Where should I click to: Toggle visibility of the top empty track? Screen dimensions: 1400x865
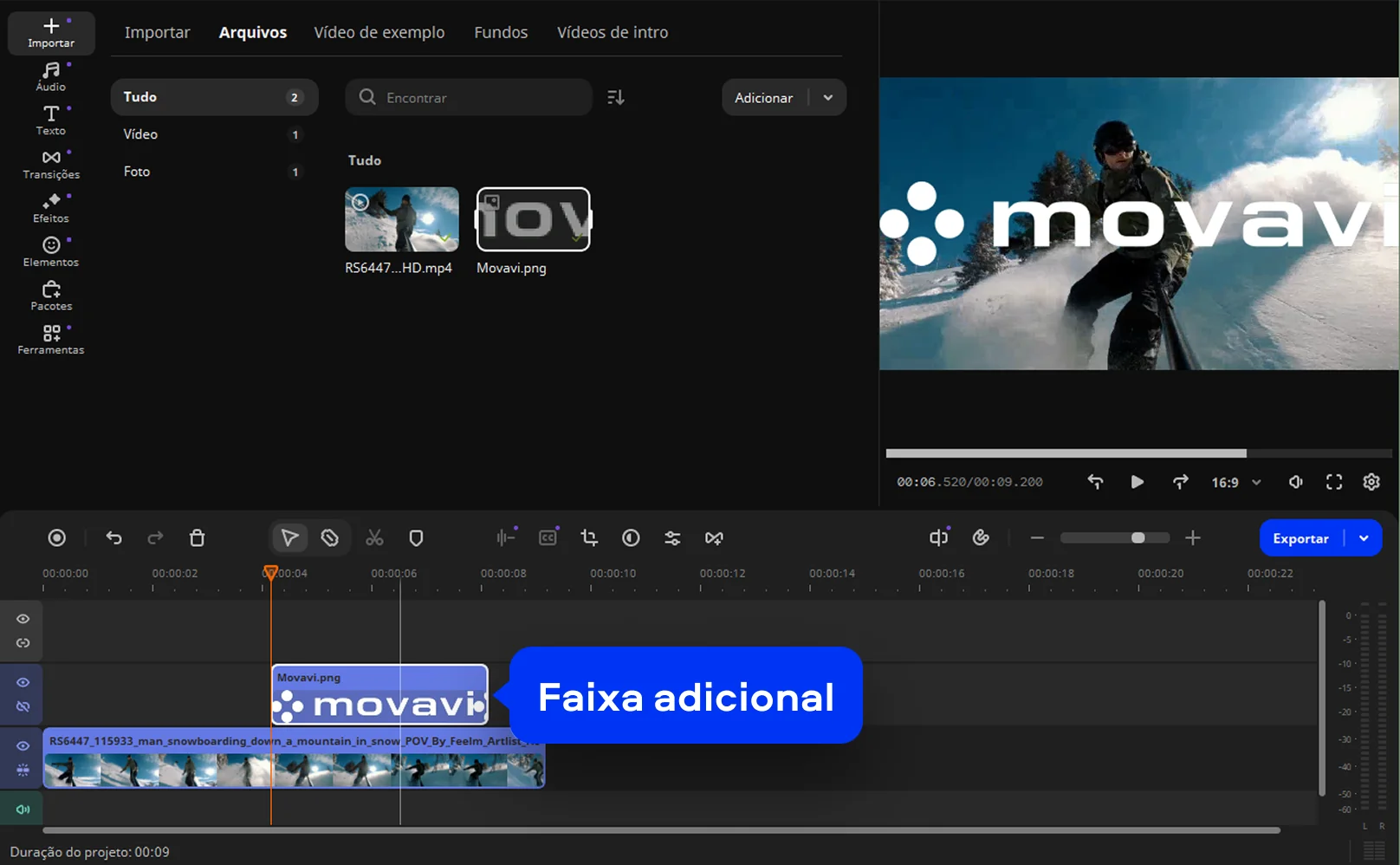(23, 619)
